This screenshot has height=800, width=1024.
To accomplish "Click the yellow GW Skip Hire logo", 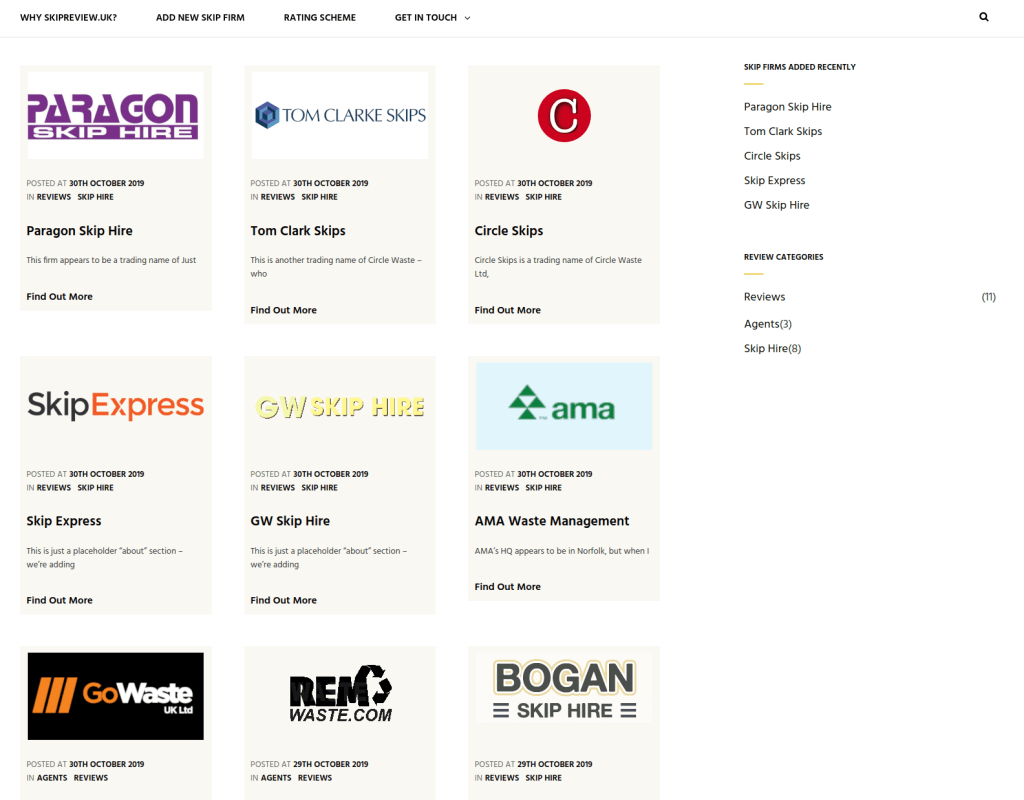I will pos(340,406).
